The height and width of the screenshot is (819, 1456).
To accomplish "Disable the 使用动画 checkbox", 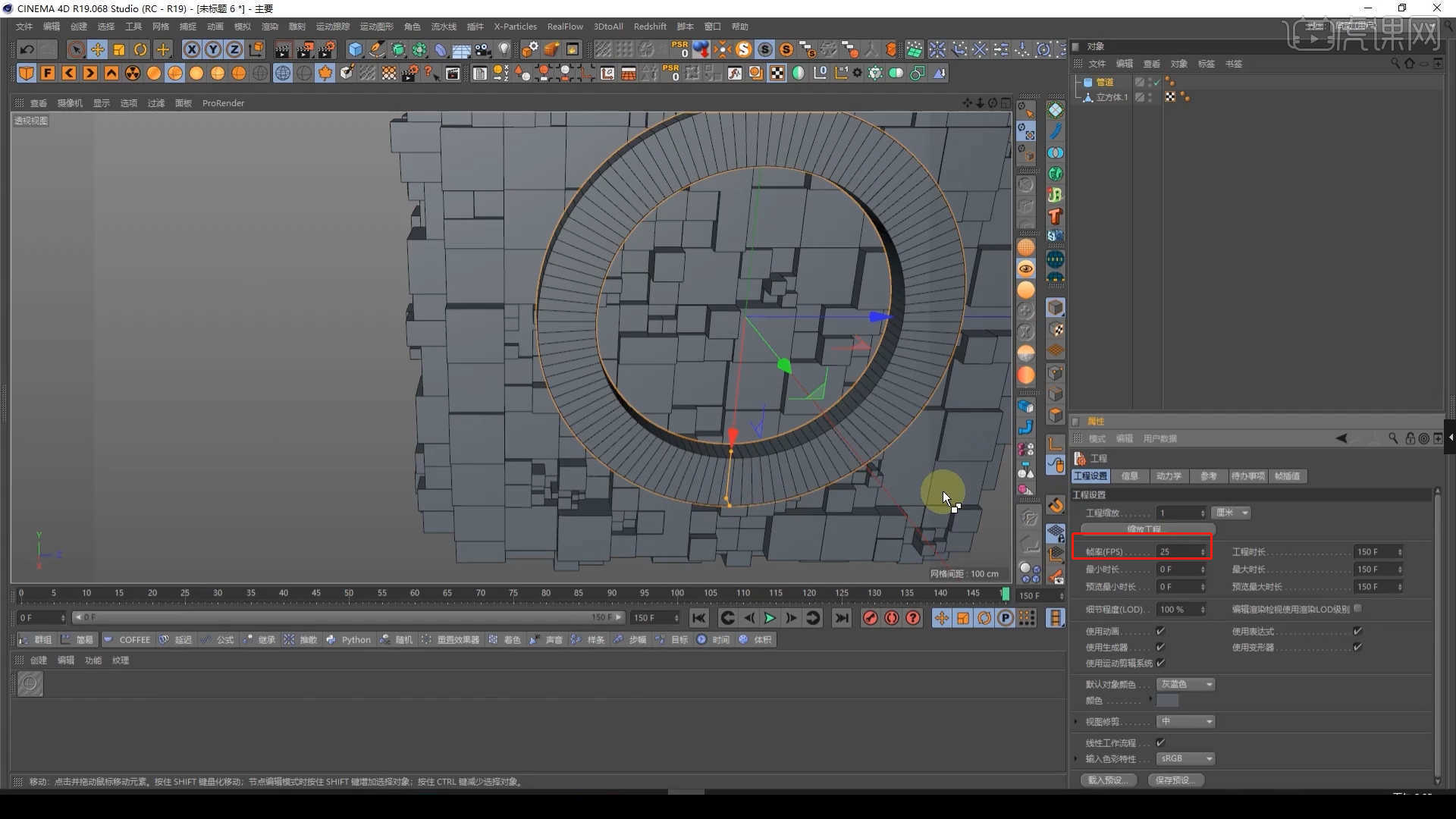I will tap(1162, 630).
